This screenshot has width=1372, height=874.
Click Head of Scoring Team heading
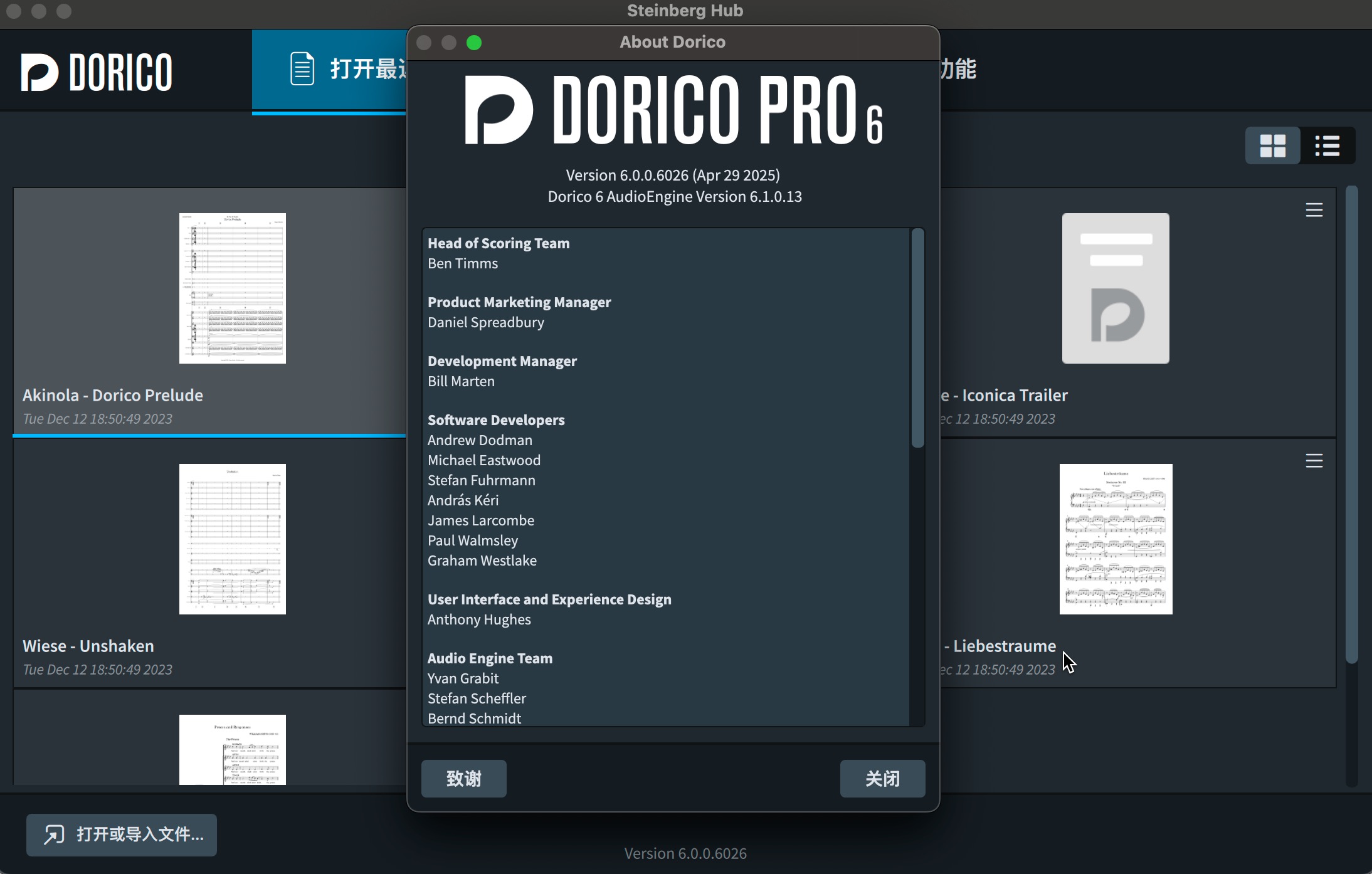tap(499, 243)
